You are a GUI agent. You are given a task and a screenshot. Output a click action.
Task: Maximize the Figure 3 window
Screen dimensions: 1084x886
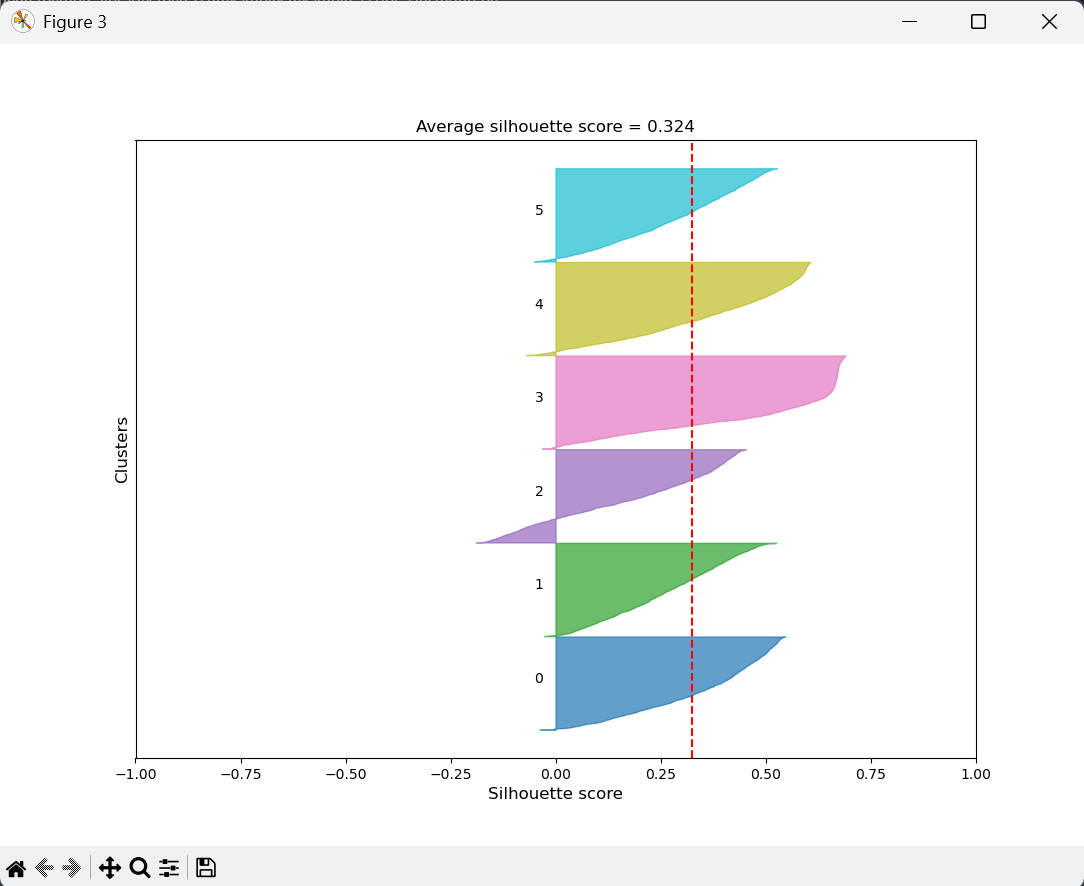click(978, 21)
